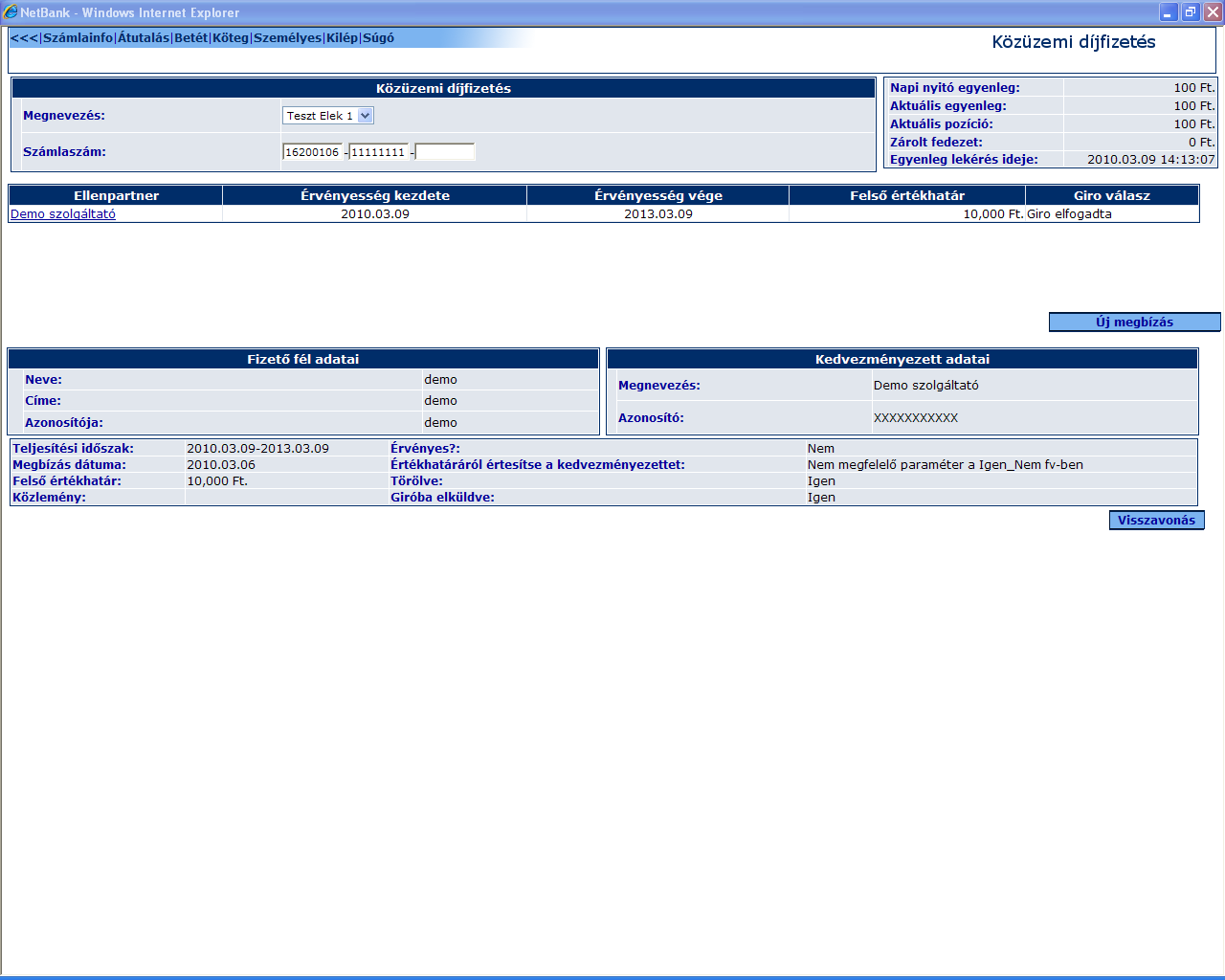Open the Átutalás menu
The width and height of the screenshot is (1225, 980).
144,38
